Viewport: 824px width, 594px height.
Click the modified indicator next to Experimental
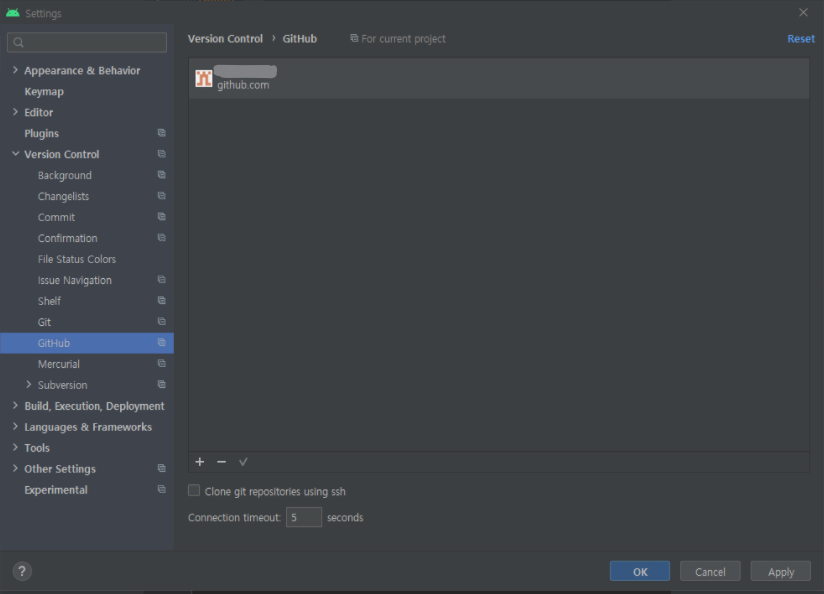click(161, 489)
